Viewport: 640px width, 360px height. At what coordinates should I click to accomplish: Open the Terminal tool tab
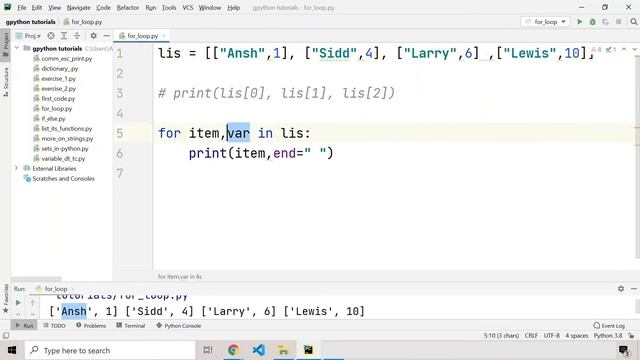pos(131,325)
